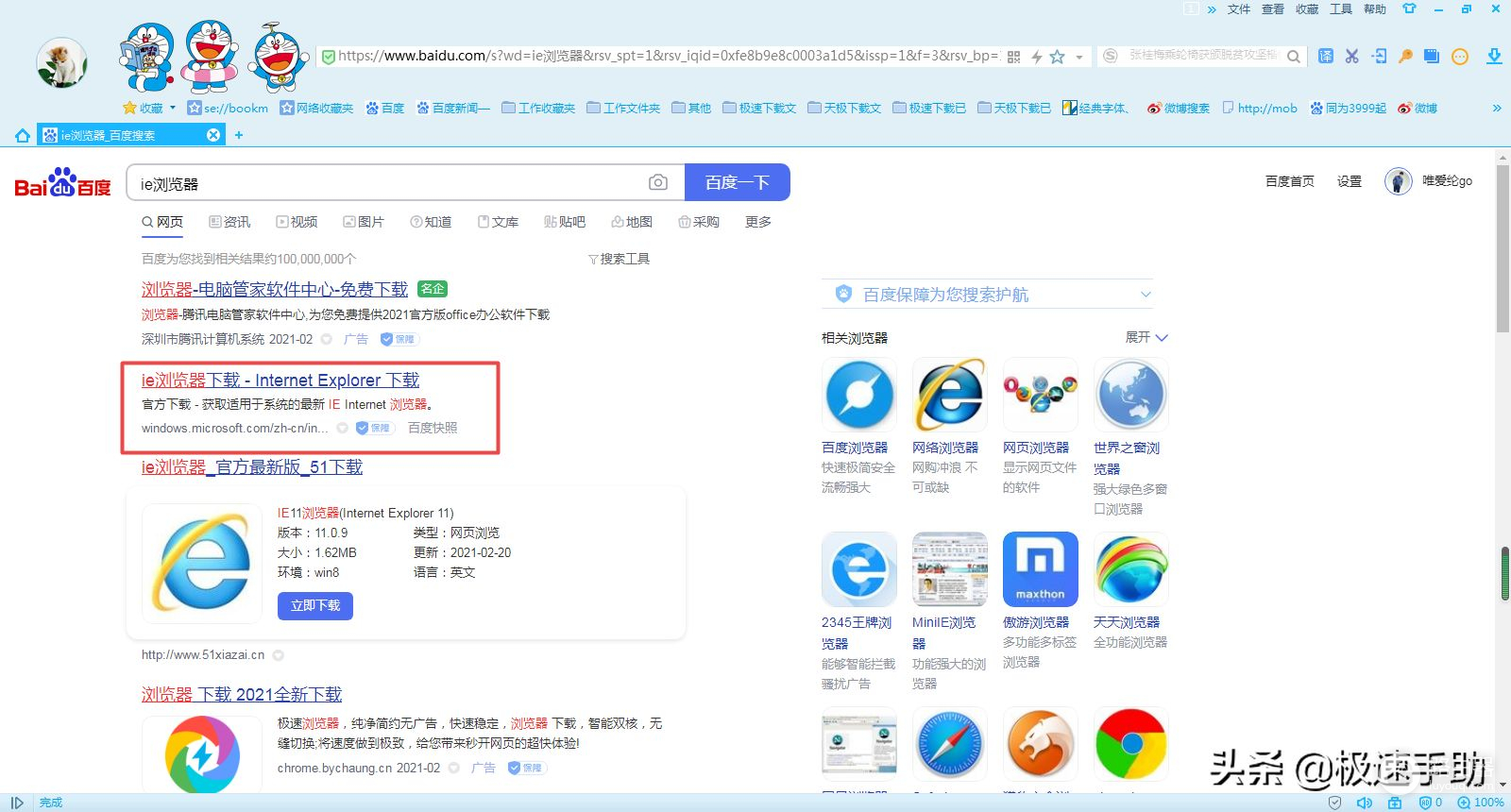
Task: Open ie浏览器下载 - Internet Explorer 下载 link
Action: 280,381
